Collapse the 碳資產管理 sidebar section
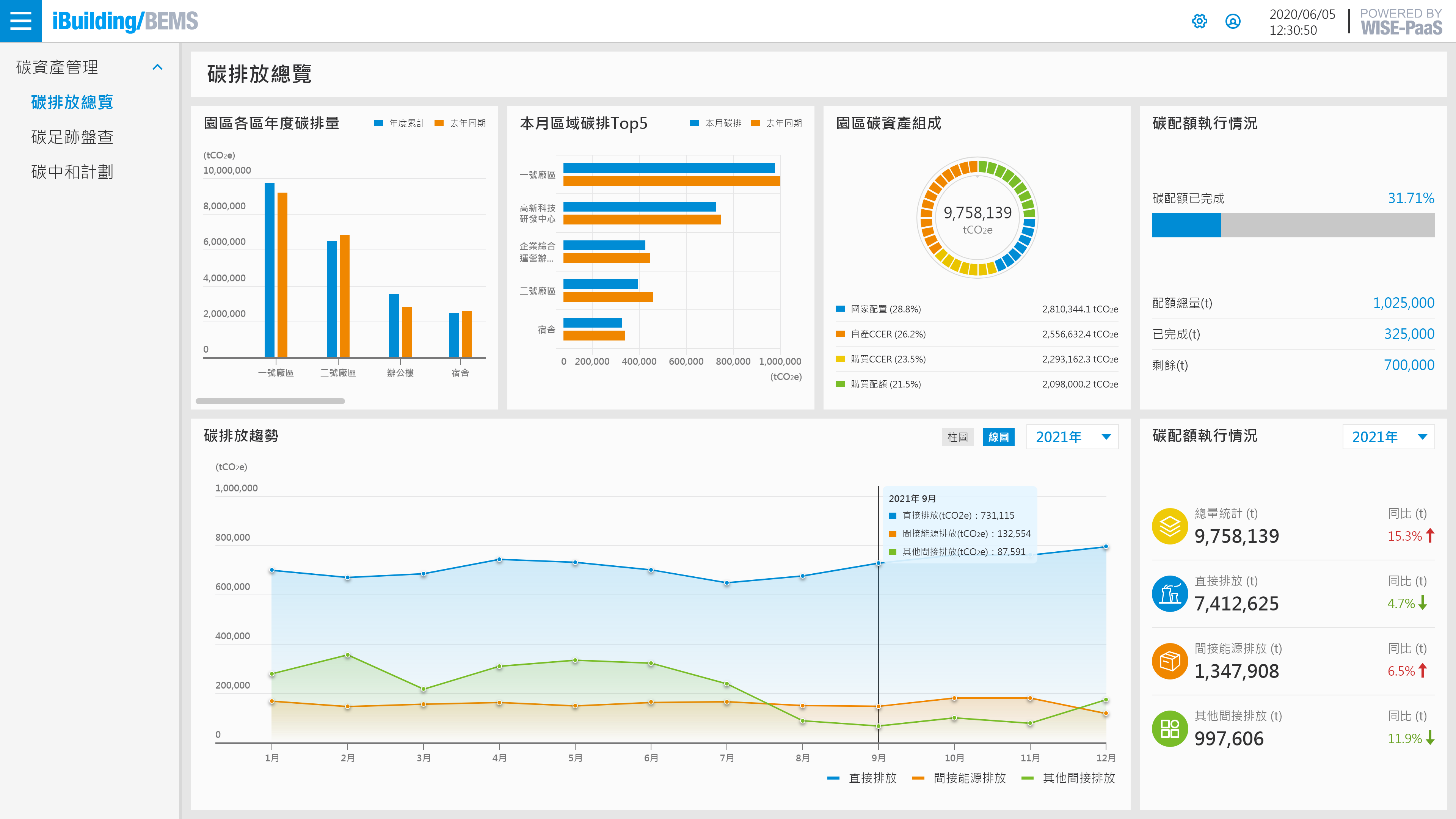The image size is (1456, 819). click(x=158, y=67)
